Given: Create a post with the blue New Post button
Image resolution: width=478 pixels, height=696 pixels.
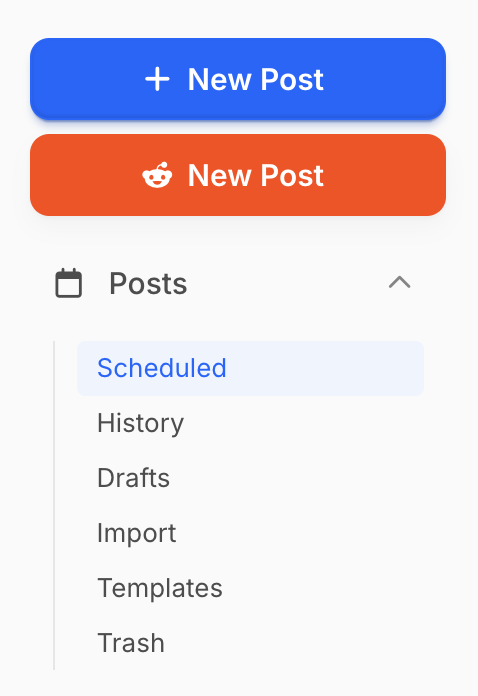Looking at the screenshot, I should click(238, 79).
